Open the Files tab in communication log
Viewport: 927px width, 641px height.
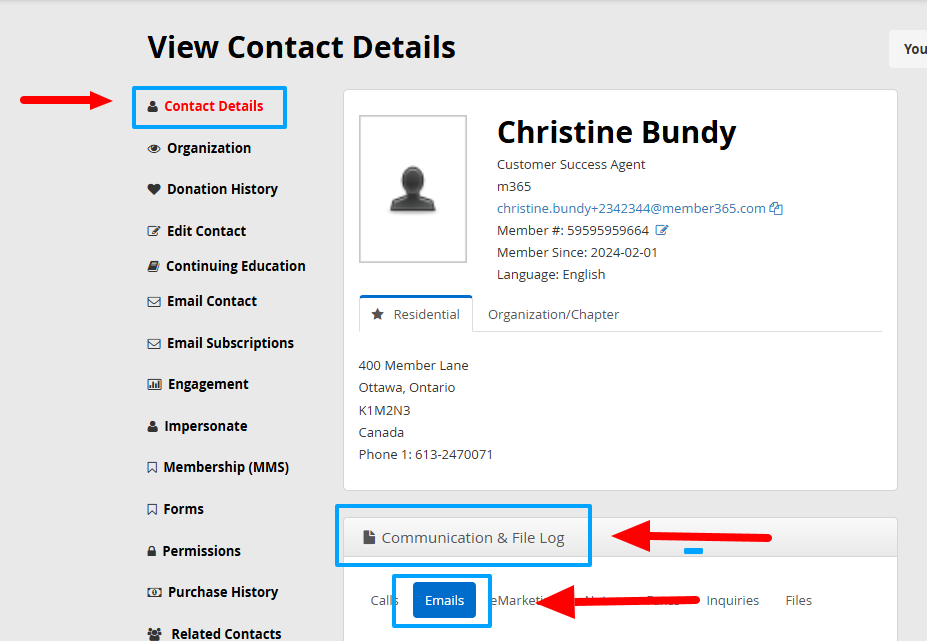(798, 600)
